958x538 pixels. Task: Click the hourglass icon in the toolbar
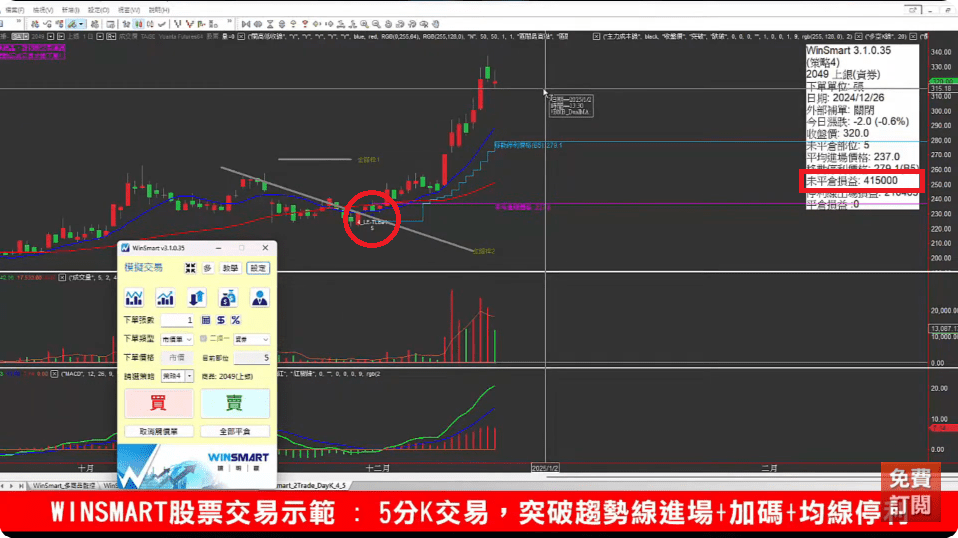pos(270,24)
